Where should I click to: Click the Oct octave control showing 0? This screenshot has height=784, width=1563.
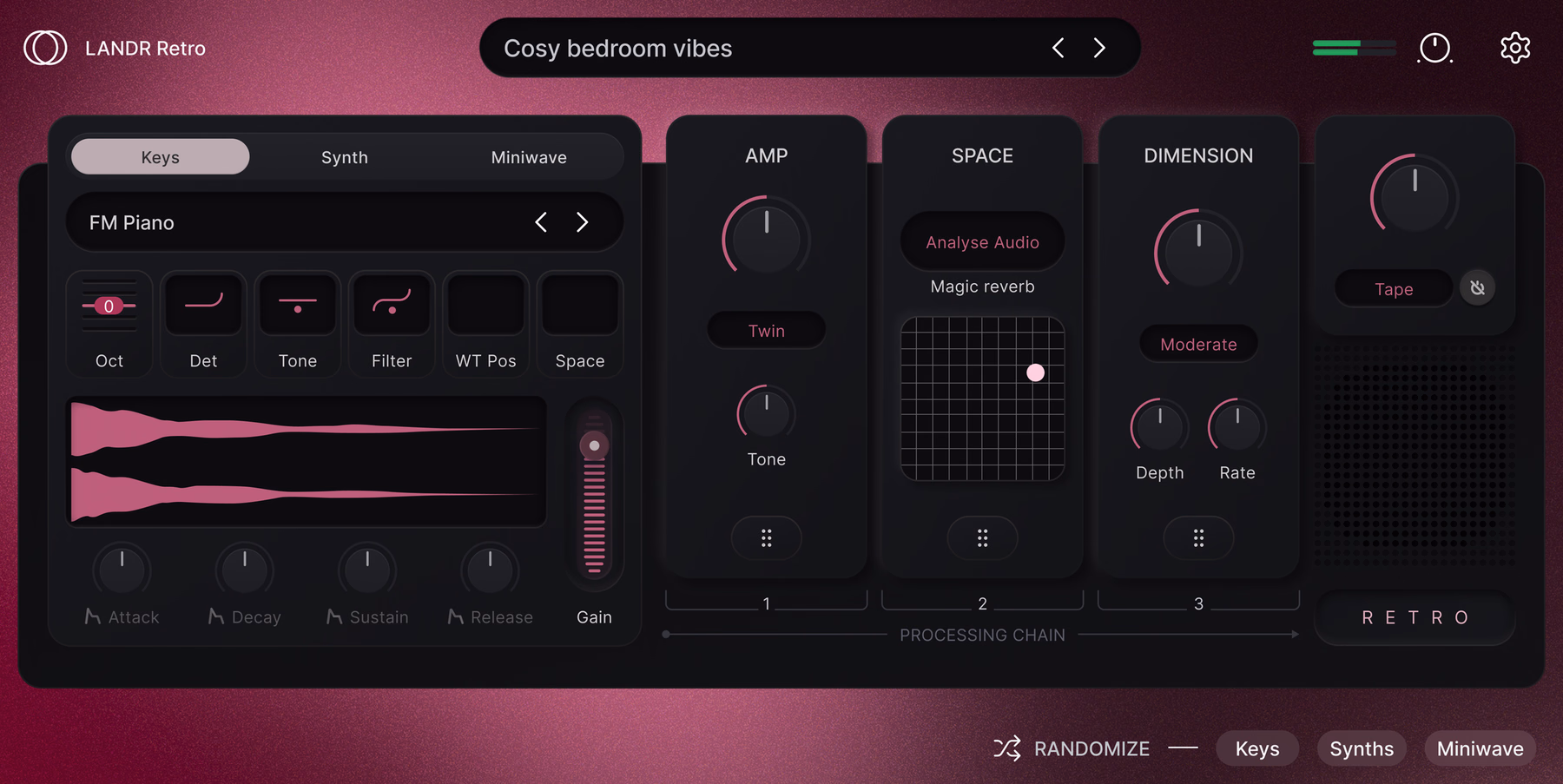click(x=109, y=306)
